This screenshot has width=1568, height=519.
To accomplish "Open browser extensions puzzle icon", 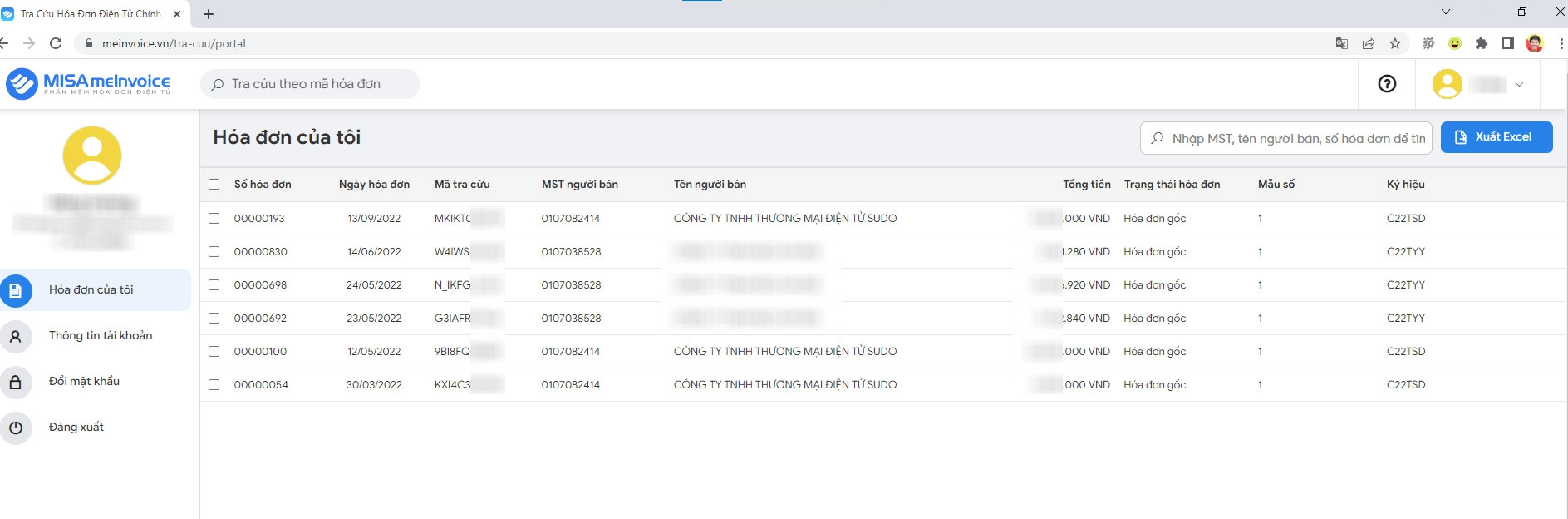I will point(1481,43).
